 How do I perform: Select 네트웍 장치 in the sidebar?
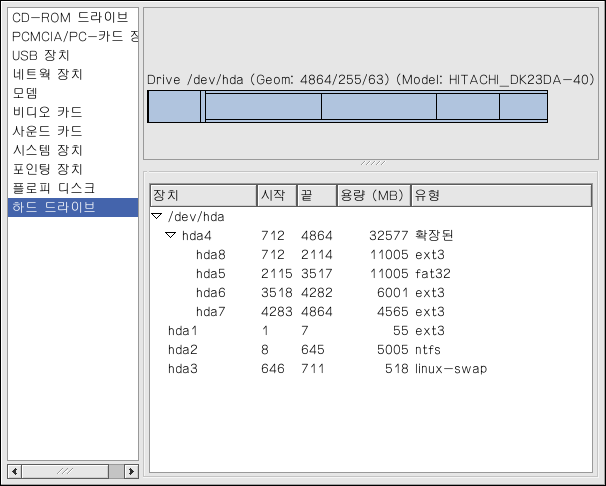click(47, 75)
